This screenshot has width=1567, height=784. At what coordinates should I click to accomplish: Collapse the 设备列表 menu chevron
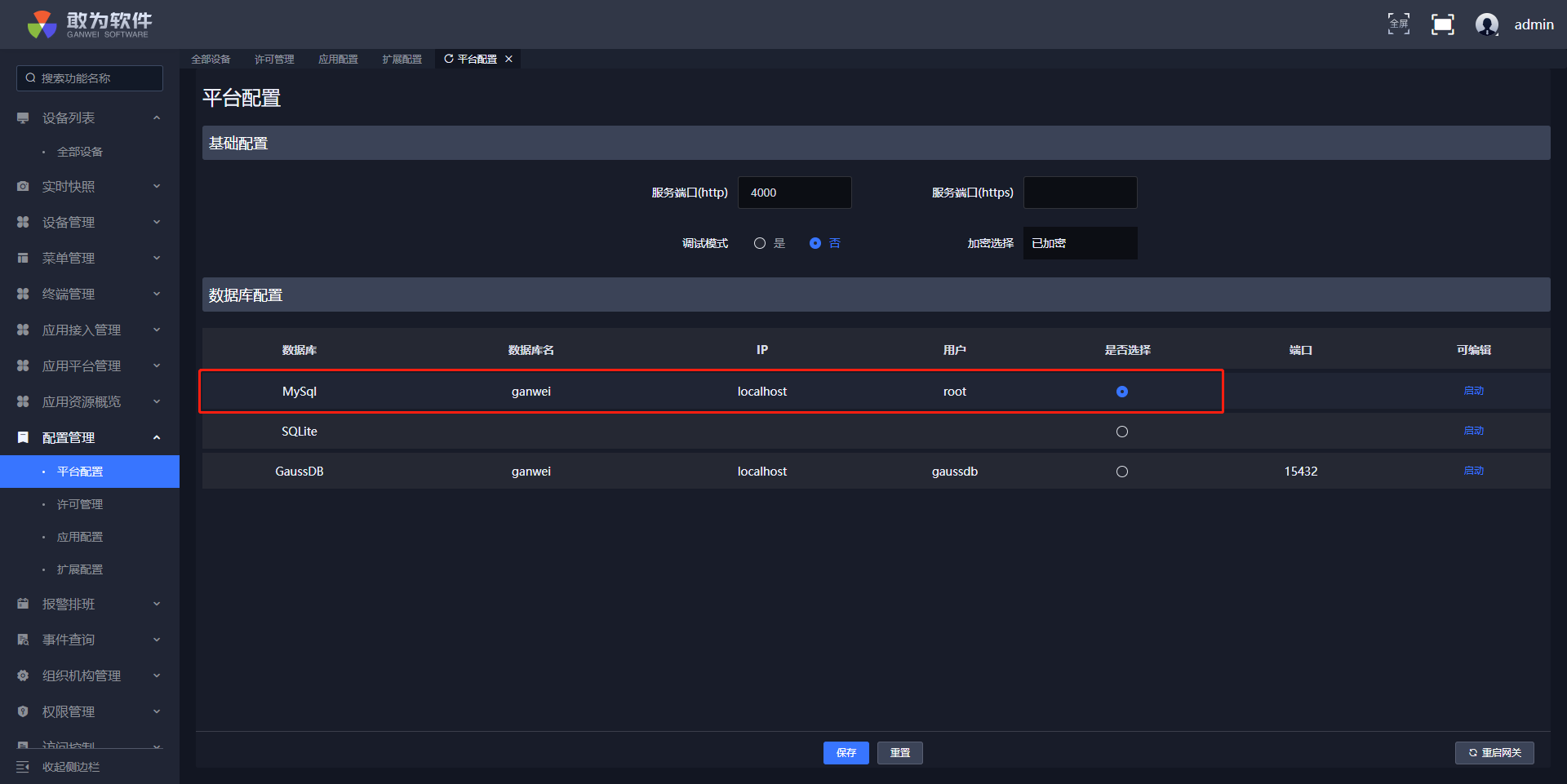pos(157,118)
